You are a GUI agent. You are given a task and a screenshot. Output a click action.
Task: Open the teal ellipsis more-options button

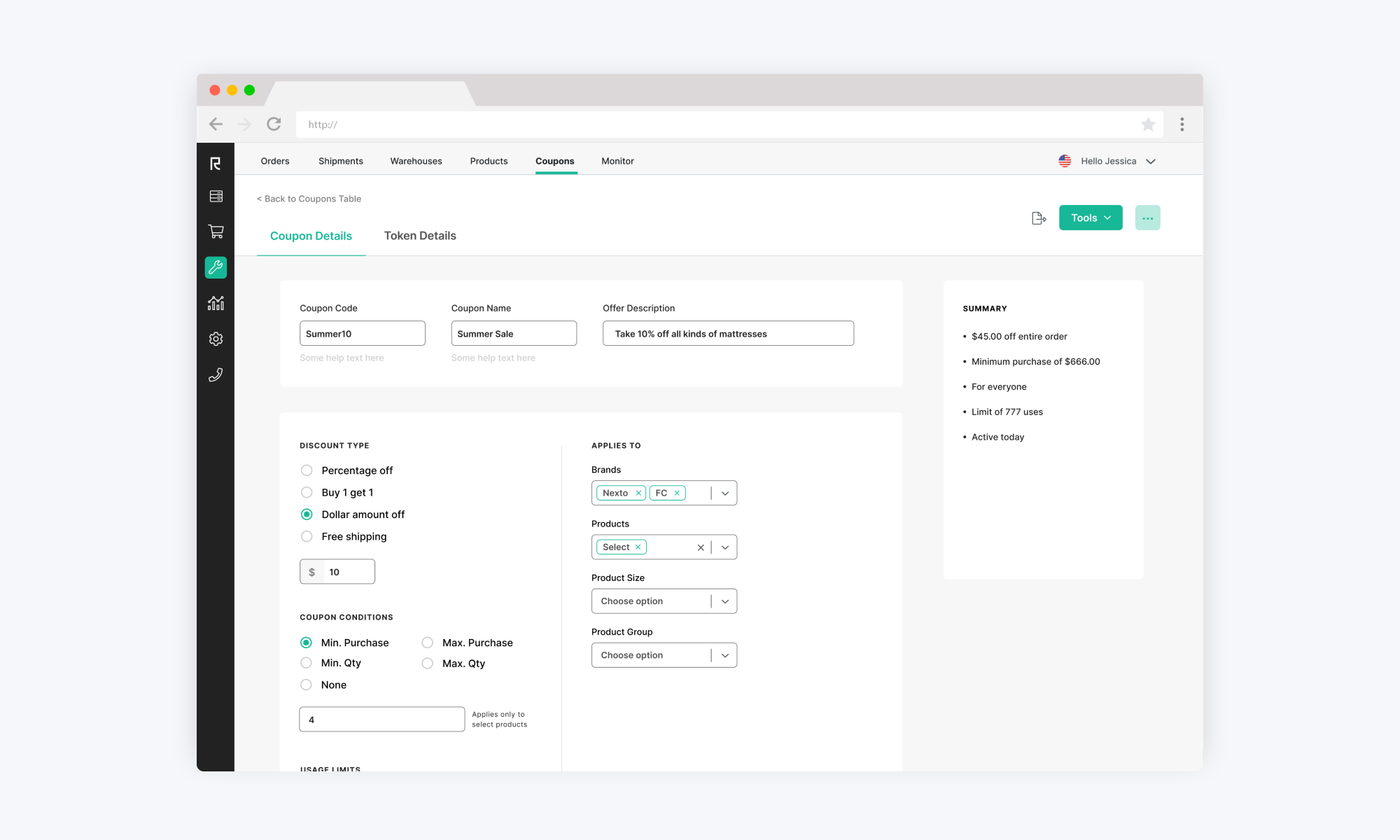[1147, 218]
